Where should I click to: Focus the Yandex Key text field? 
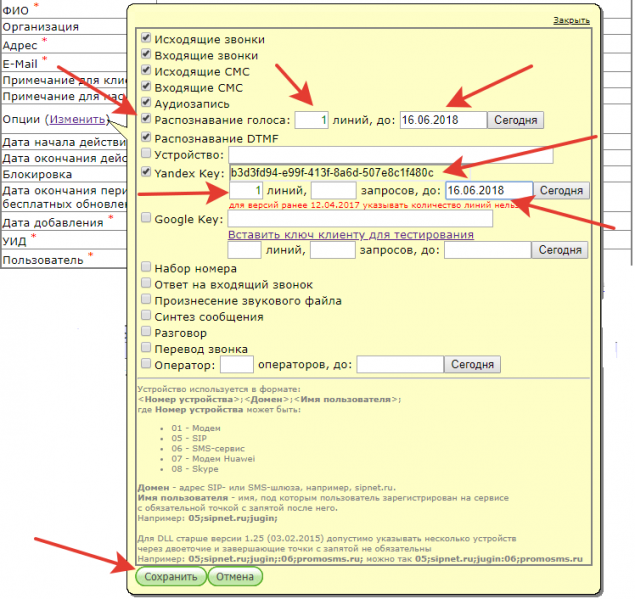[x=350, y=173]
